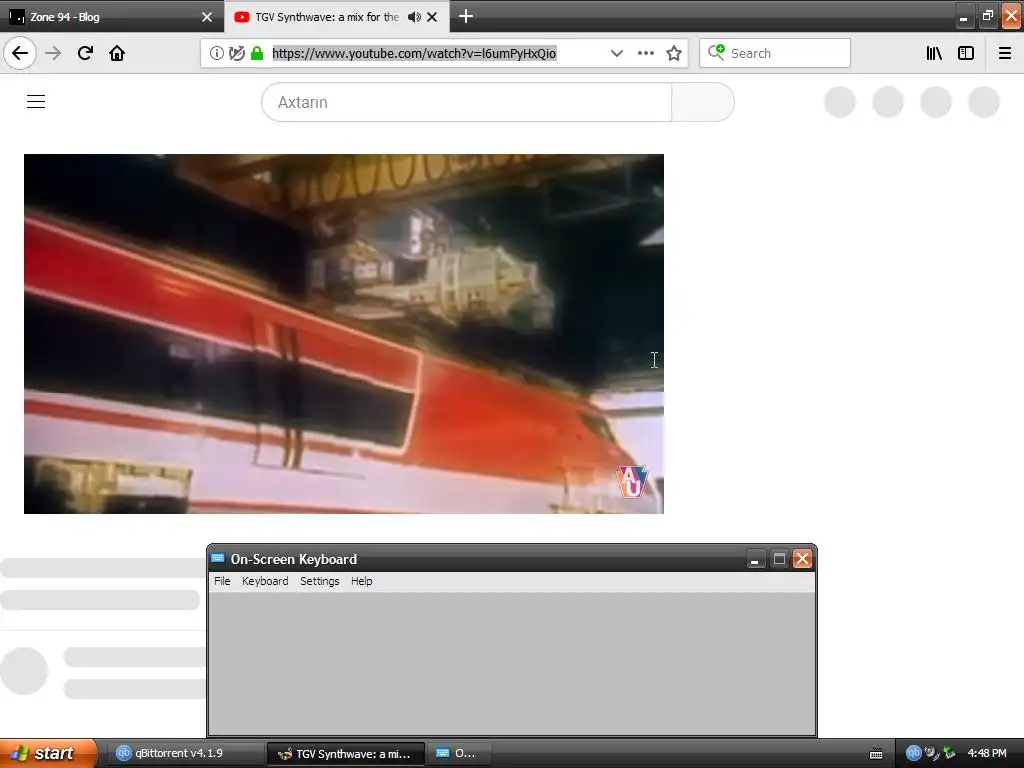Screen dimensions: 1024x768
Task: Select the TGV Synthwave YouTube tab
Action: [x=336, y=16]
